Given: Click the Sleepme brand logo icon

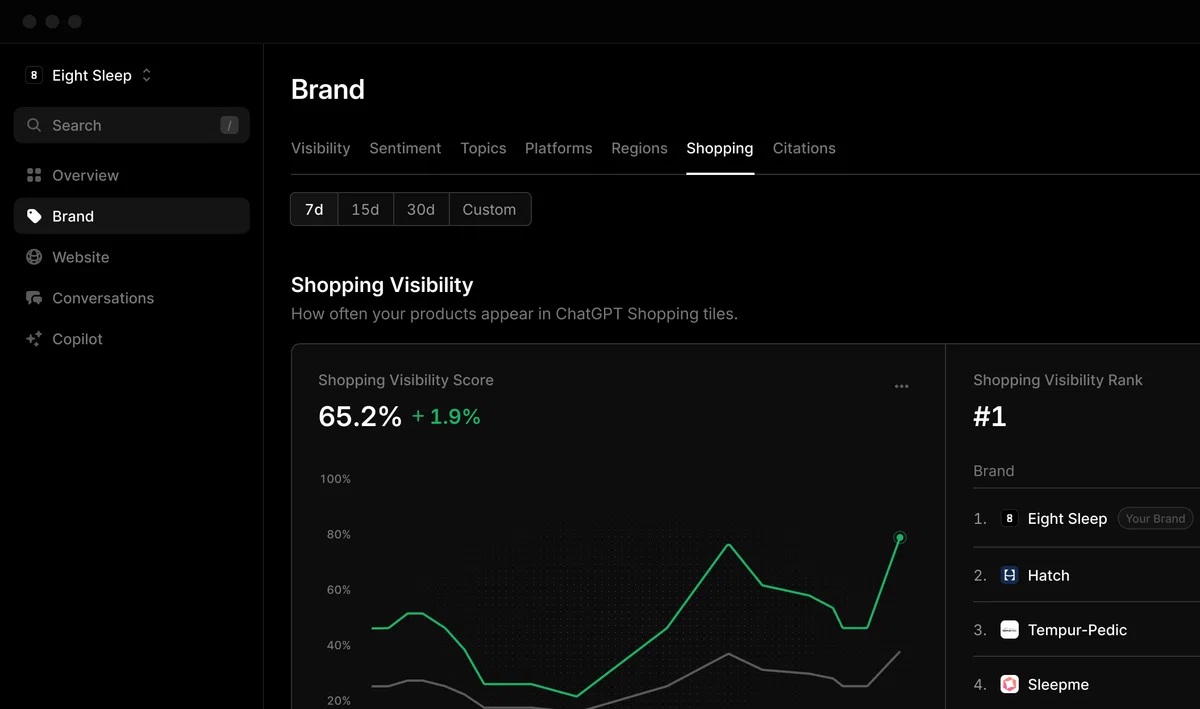Looking at the screenshot, I should (x=1009, y=684).
